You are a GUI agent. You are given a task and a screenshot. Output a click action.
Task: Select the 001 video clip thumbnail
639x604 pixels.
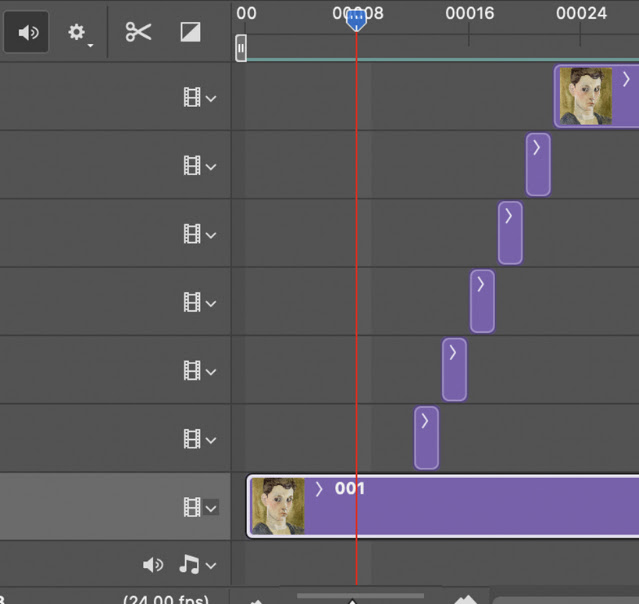(x=278, y=506)
